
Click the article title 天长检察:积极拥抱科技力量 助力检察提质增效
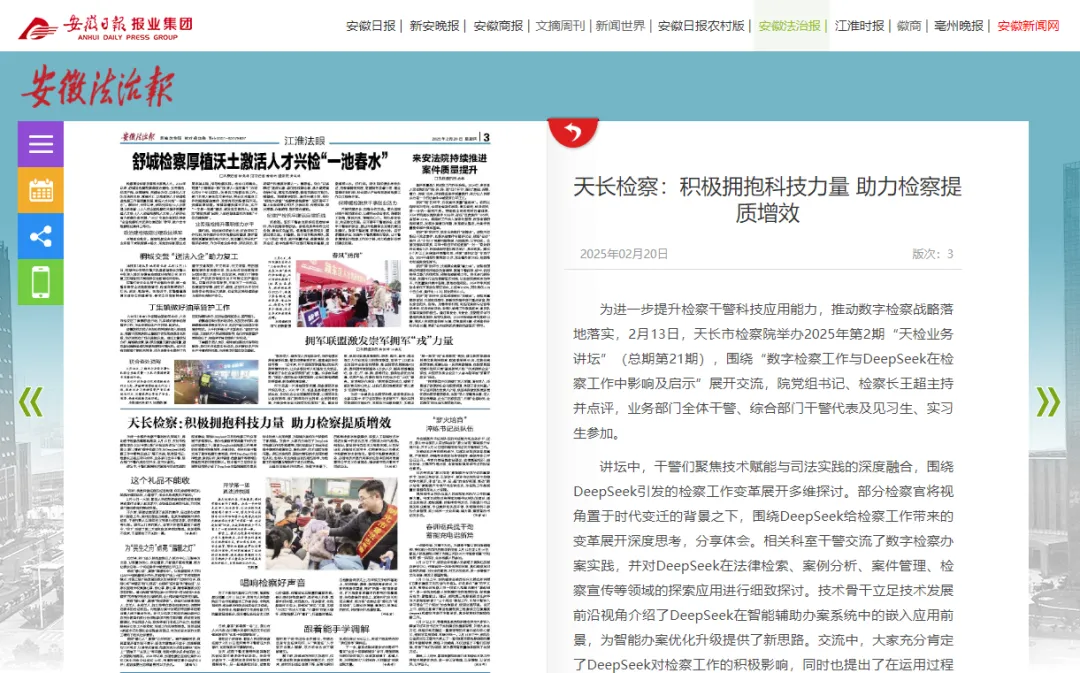tap(767, 200)
